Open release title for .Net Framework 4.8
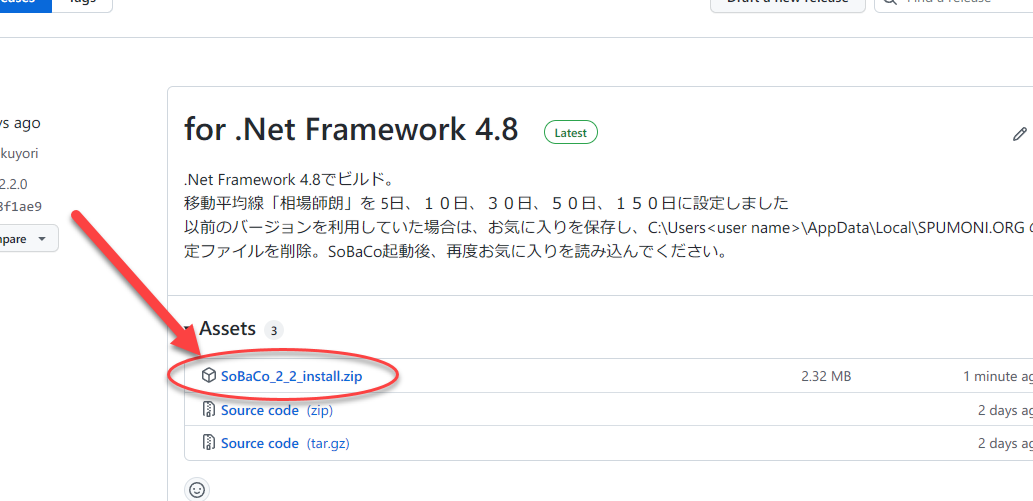This screenshot has height=501, width=1033. pyautogui.click(x=351, y=131)
